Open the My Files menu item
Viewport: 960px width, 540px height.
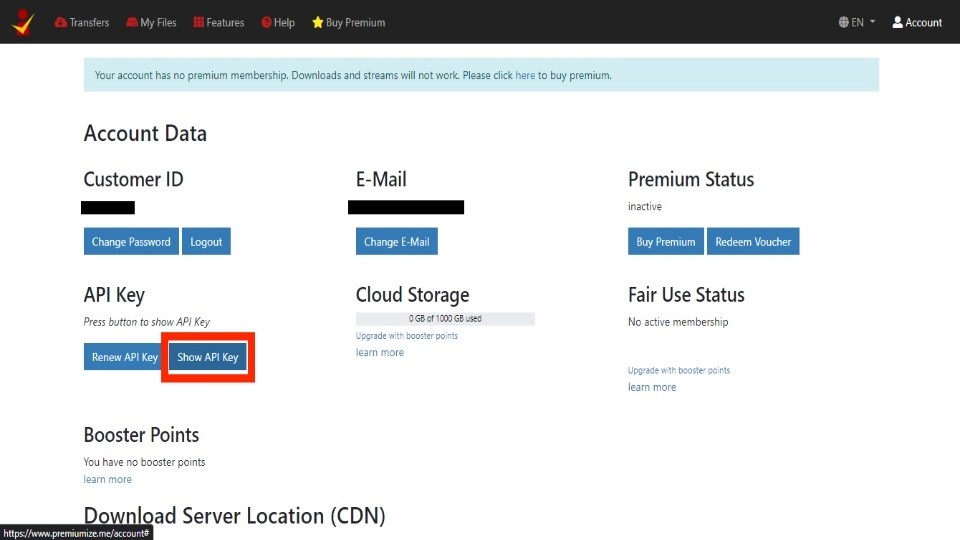pos(151,22)
